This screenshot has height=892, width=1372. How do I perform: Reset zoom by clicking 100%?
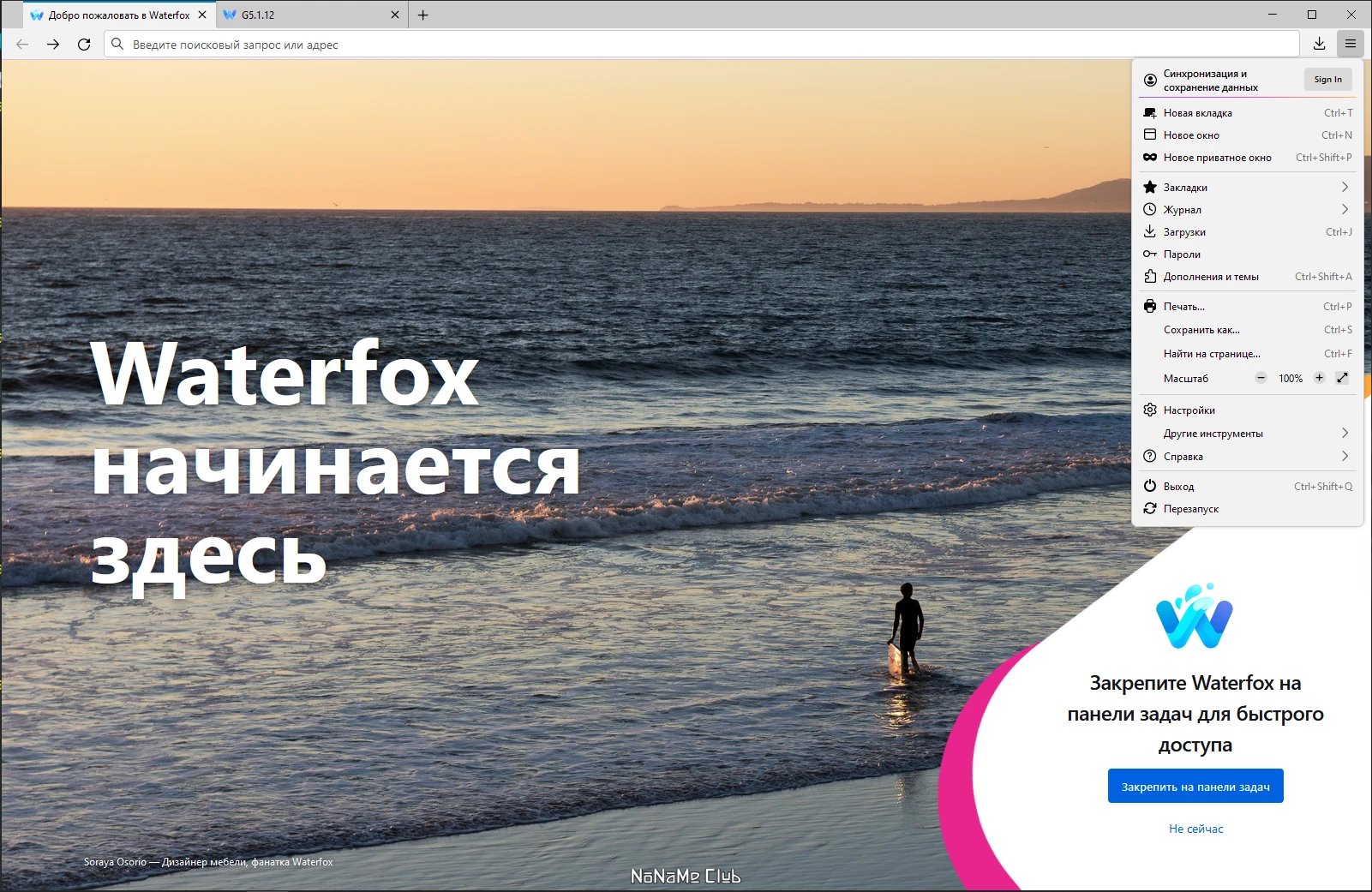[x=1291, y=379]
